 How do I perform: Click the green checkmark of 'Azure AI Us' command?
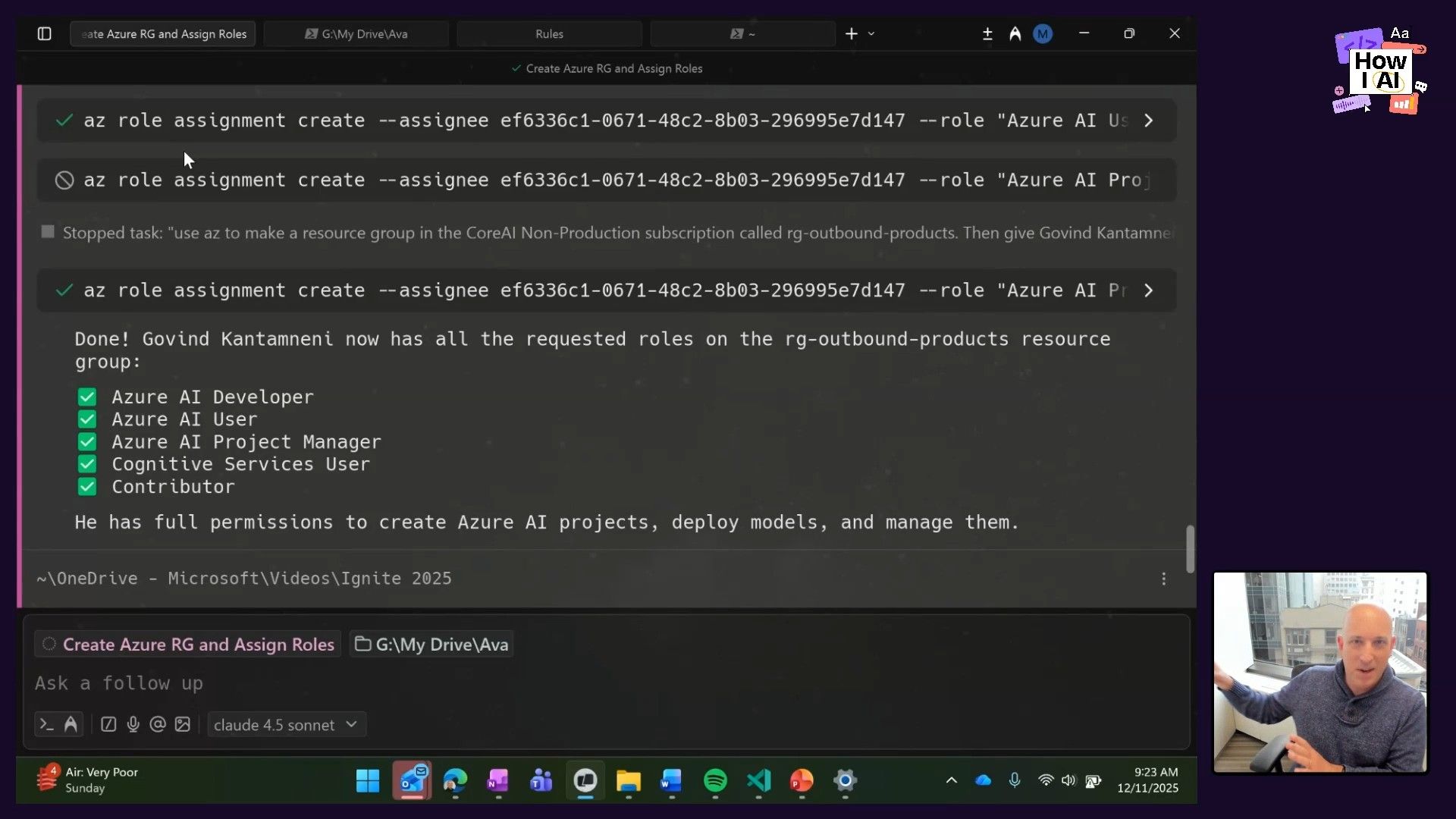pos(64,121)
